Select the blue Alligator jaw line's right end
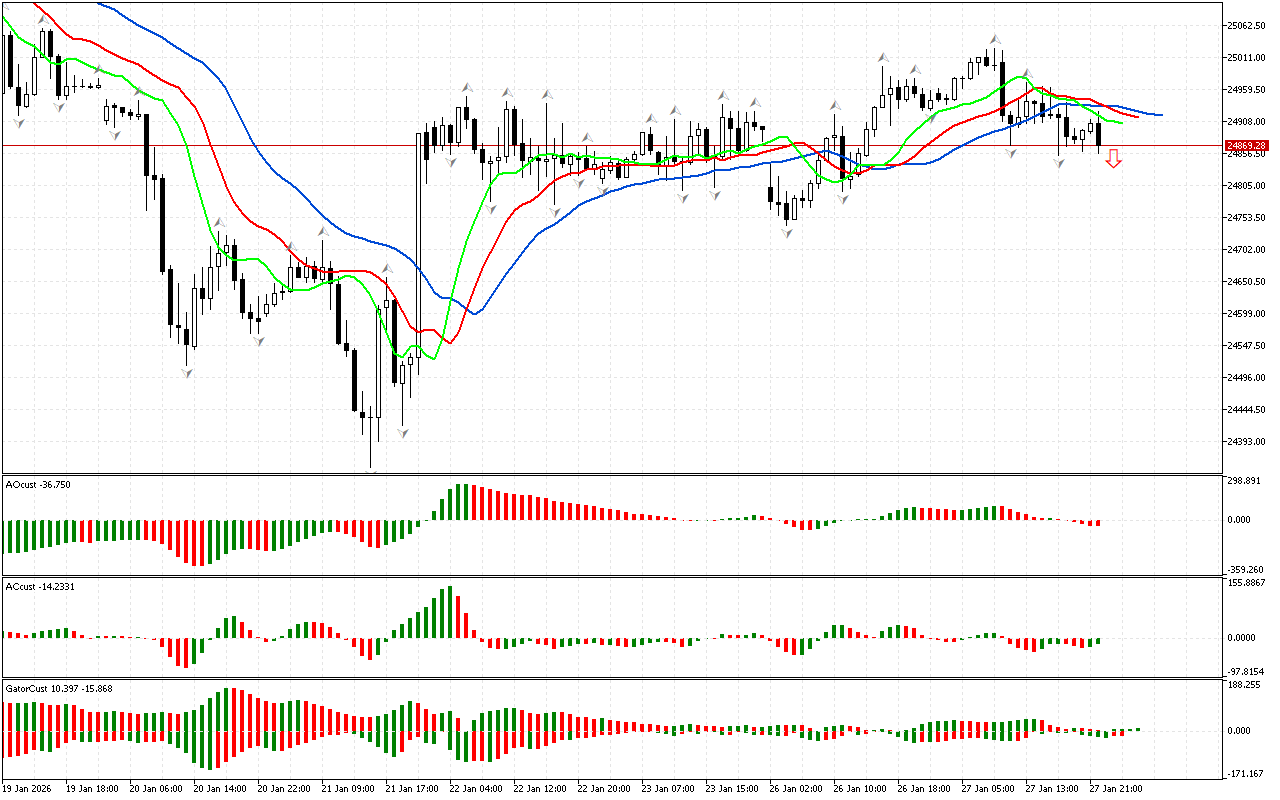This screenshot has height=800, width=1280. click(1158, 114)
